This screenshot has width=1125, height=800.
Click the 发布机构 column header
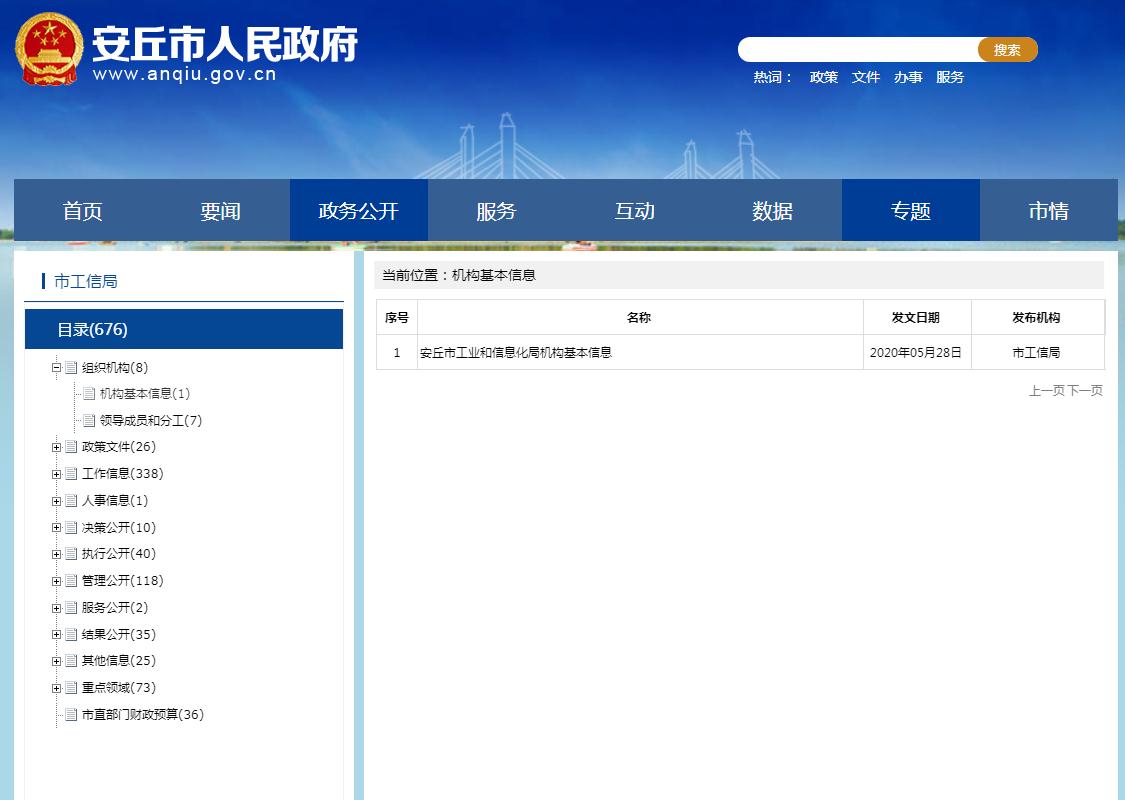tap(1036, 317)
